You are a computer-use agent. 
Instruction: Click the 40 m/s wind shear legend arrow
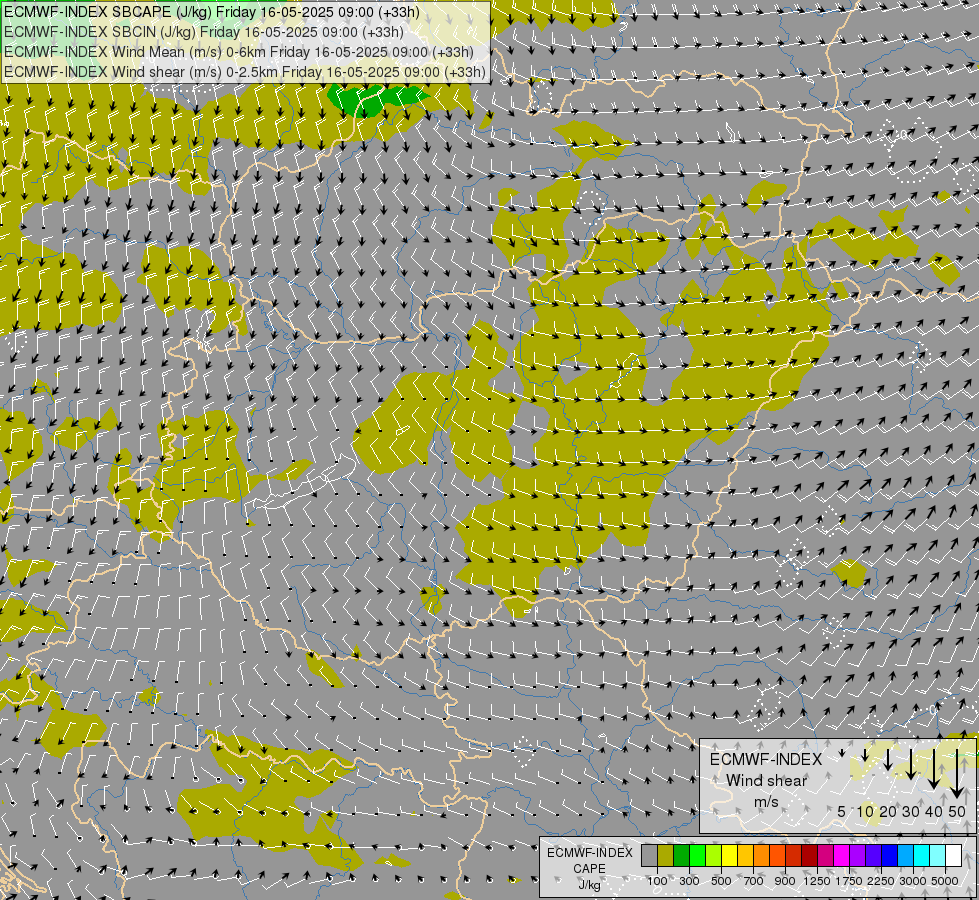(x=933, y=769)
